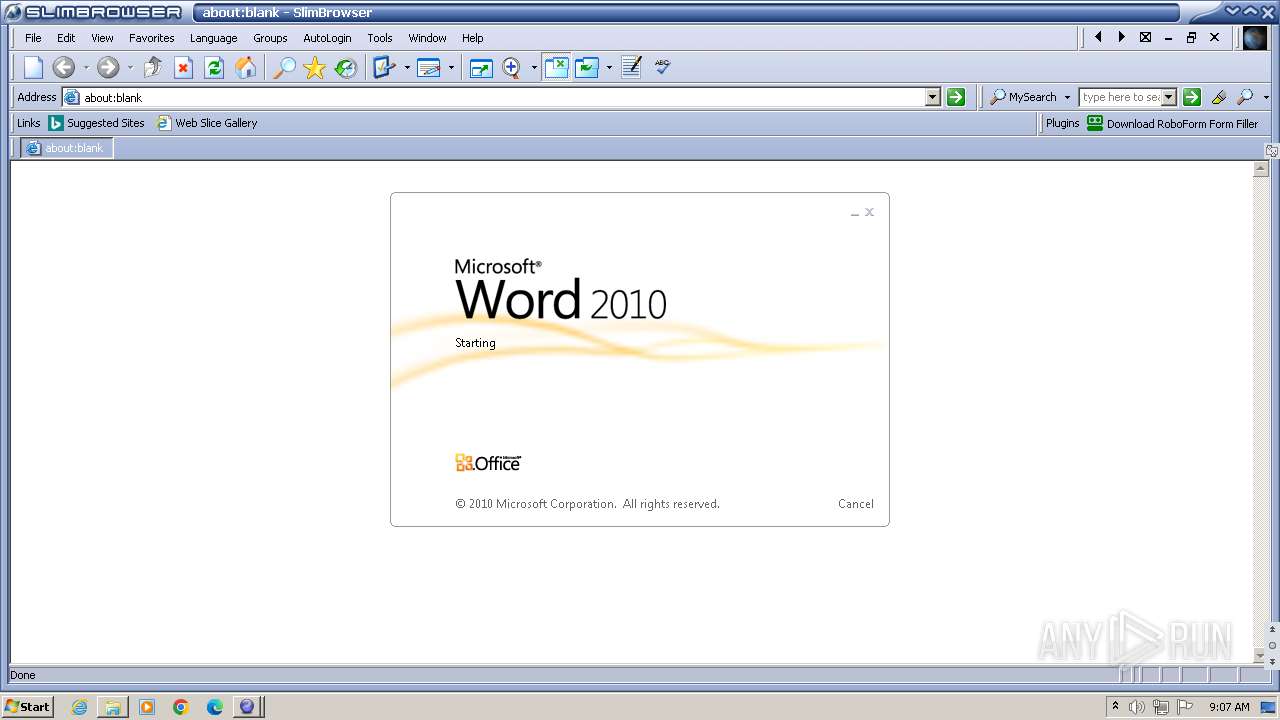1280x720 pixels.
Task: Click the Windows Start button
Action: (27, 706)
